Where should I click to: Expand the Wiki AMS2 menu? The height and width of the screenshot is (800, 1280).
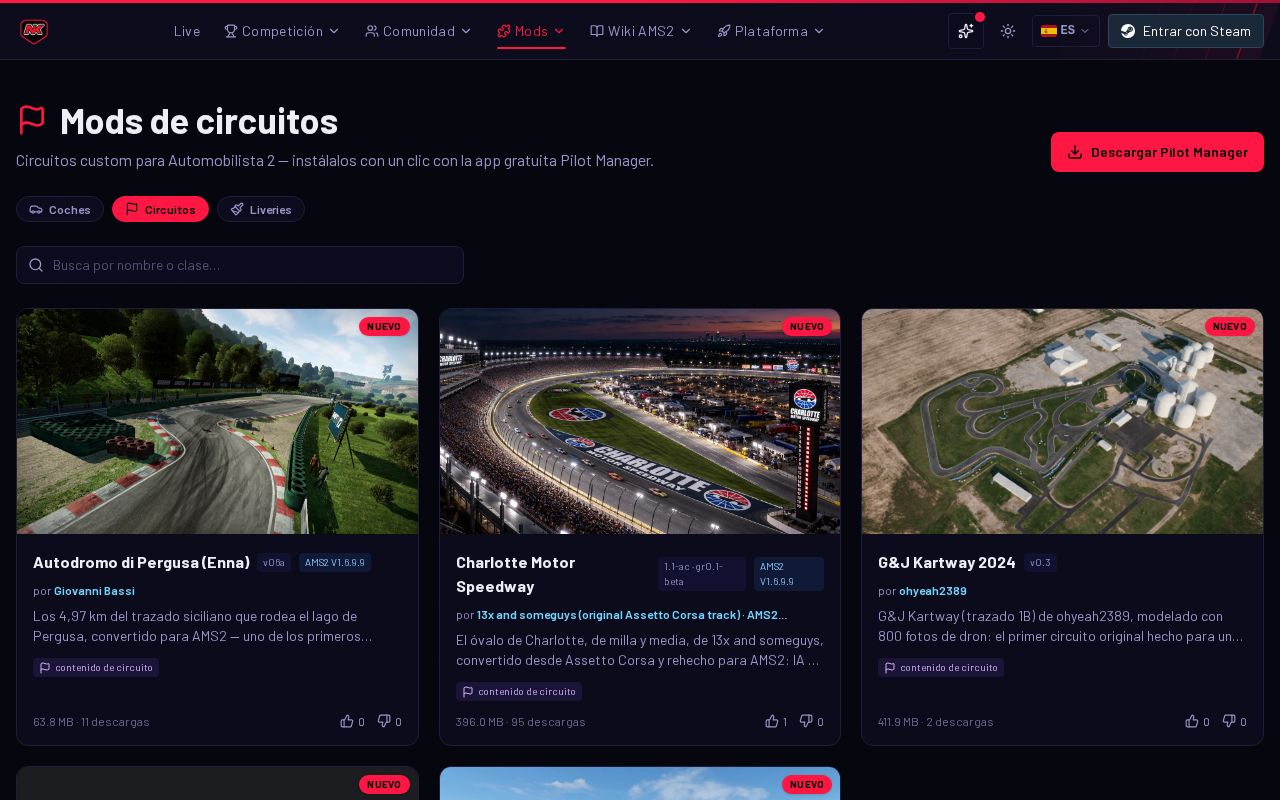(641, 31)
